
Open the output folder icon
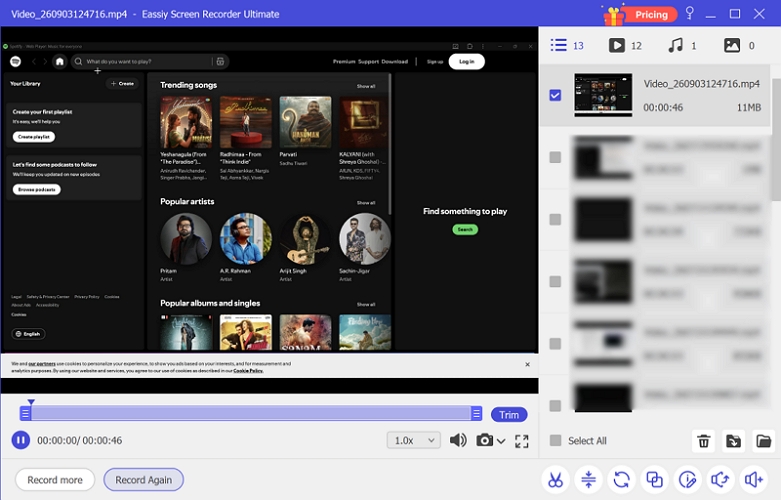tap(763, 441)
